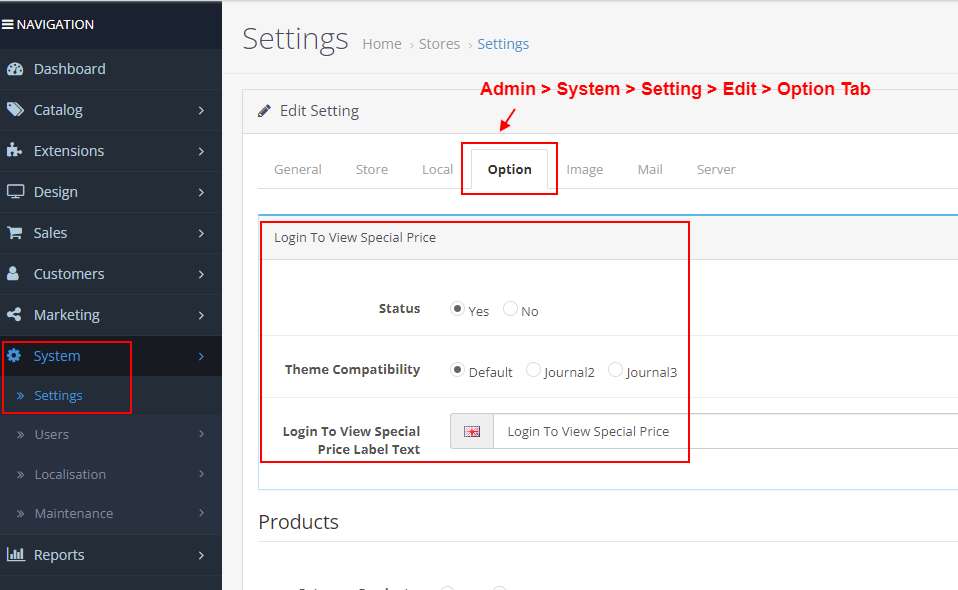Viewport: 958px width, 590px height.
Task: Open the Mail settings tab
Action: point(649,169)
